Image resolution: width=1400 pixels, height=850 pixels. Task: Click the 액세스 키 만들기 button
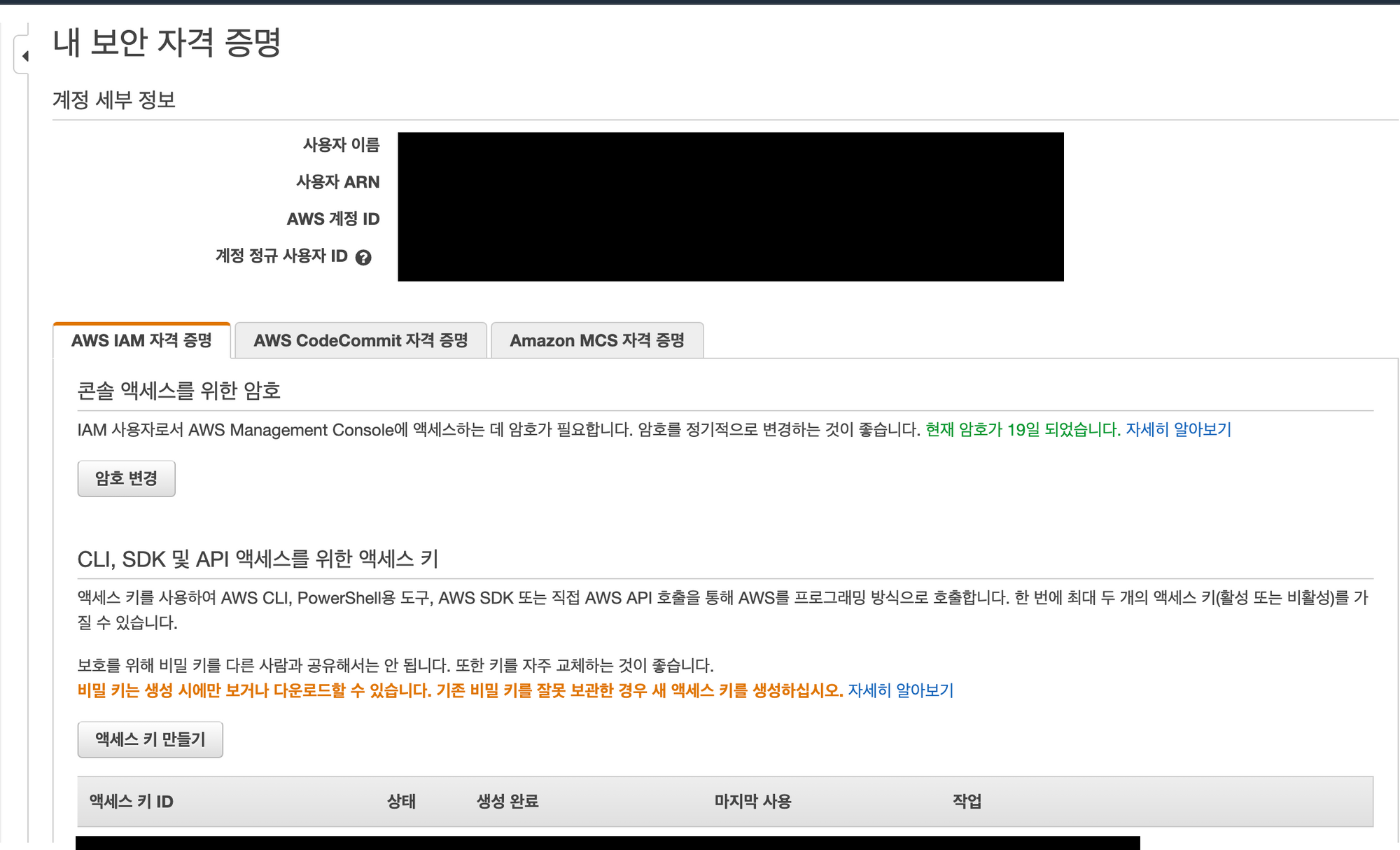coord(150,739)
